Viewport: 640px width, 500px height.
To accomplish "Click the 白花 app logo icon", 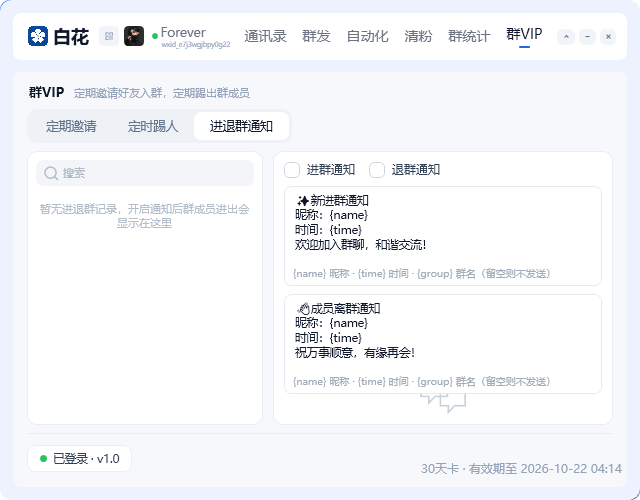I will (x=38, y=36).
